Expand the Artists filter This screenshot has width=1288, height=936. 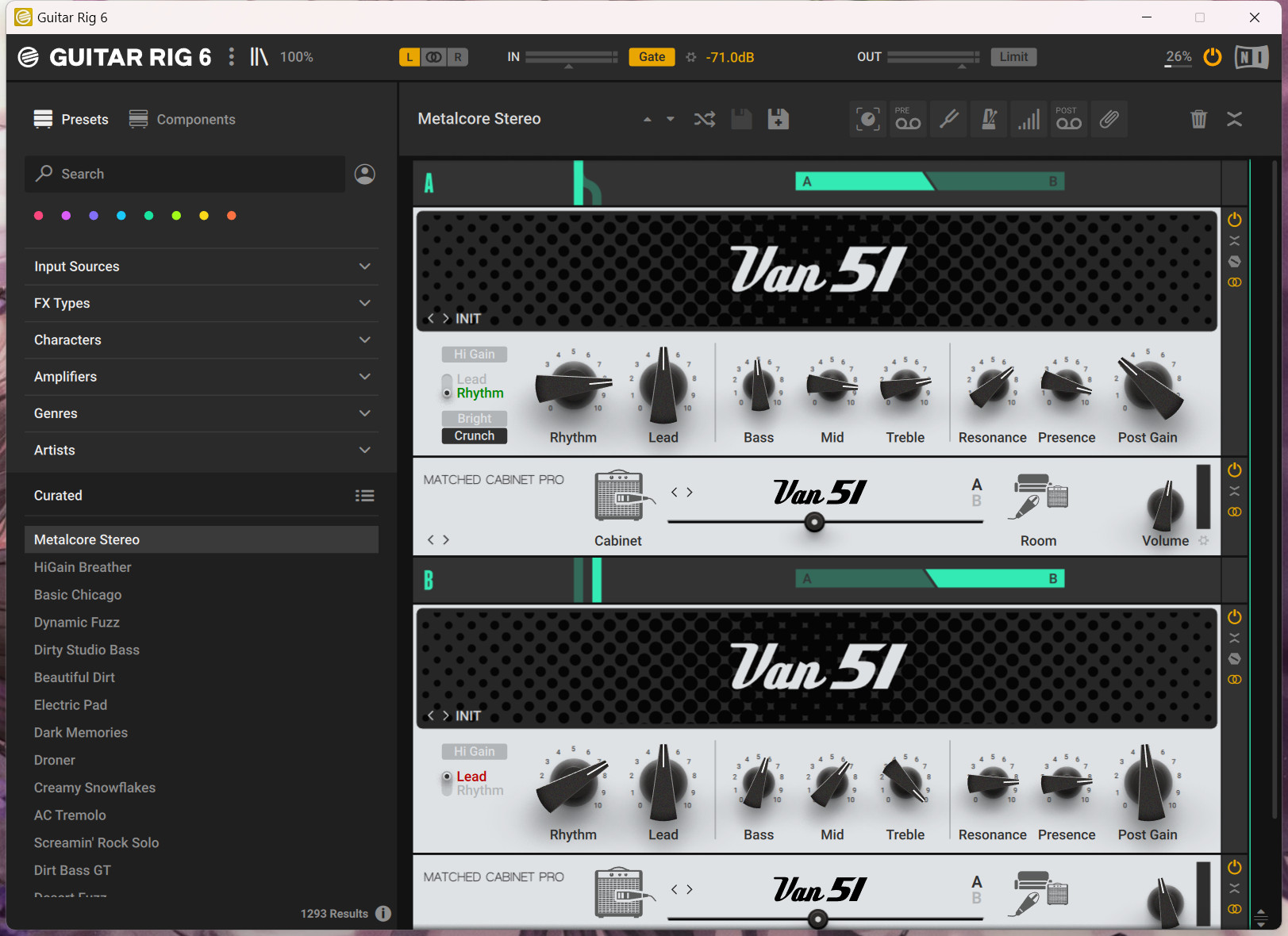click(202, 450)
